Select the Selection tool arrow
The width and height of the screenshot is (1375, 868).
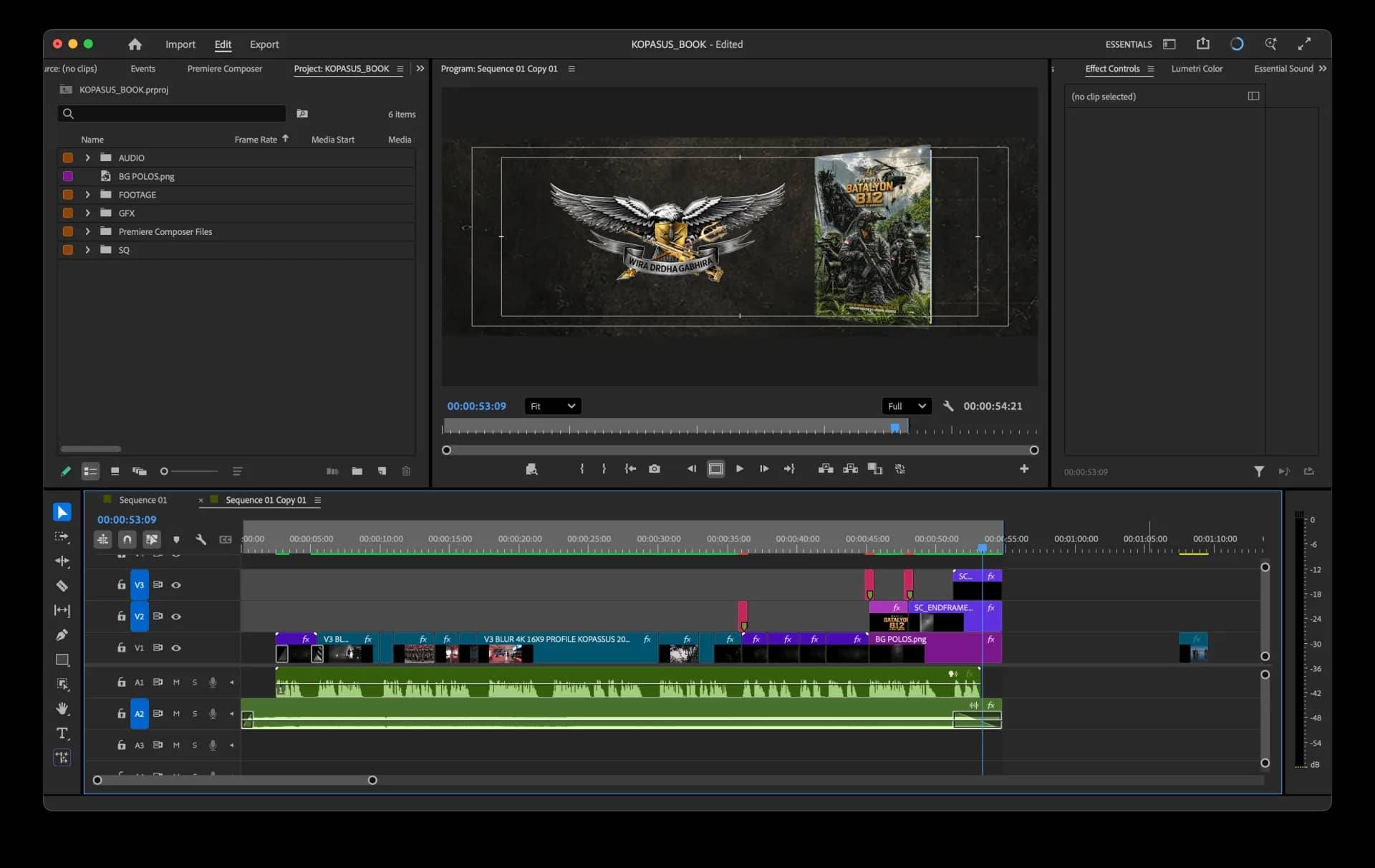point(62,512)
